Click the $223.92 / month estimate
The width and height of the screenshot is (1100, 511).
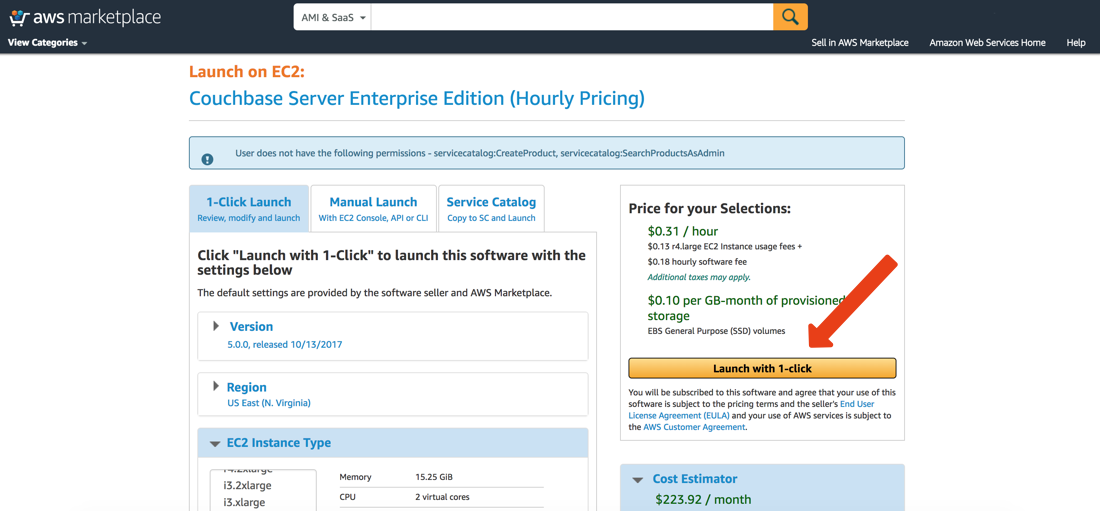(x=703, y=500)
